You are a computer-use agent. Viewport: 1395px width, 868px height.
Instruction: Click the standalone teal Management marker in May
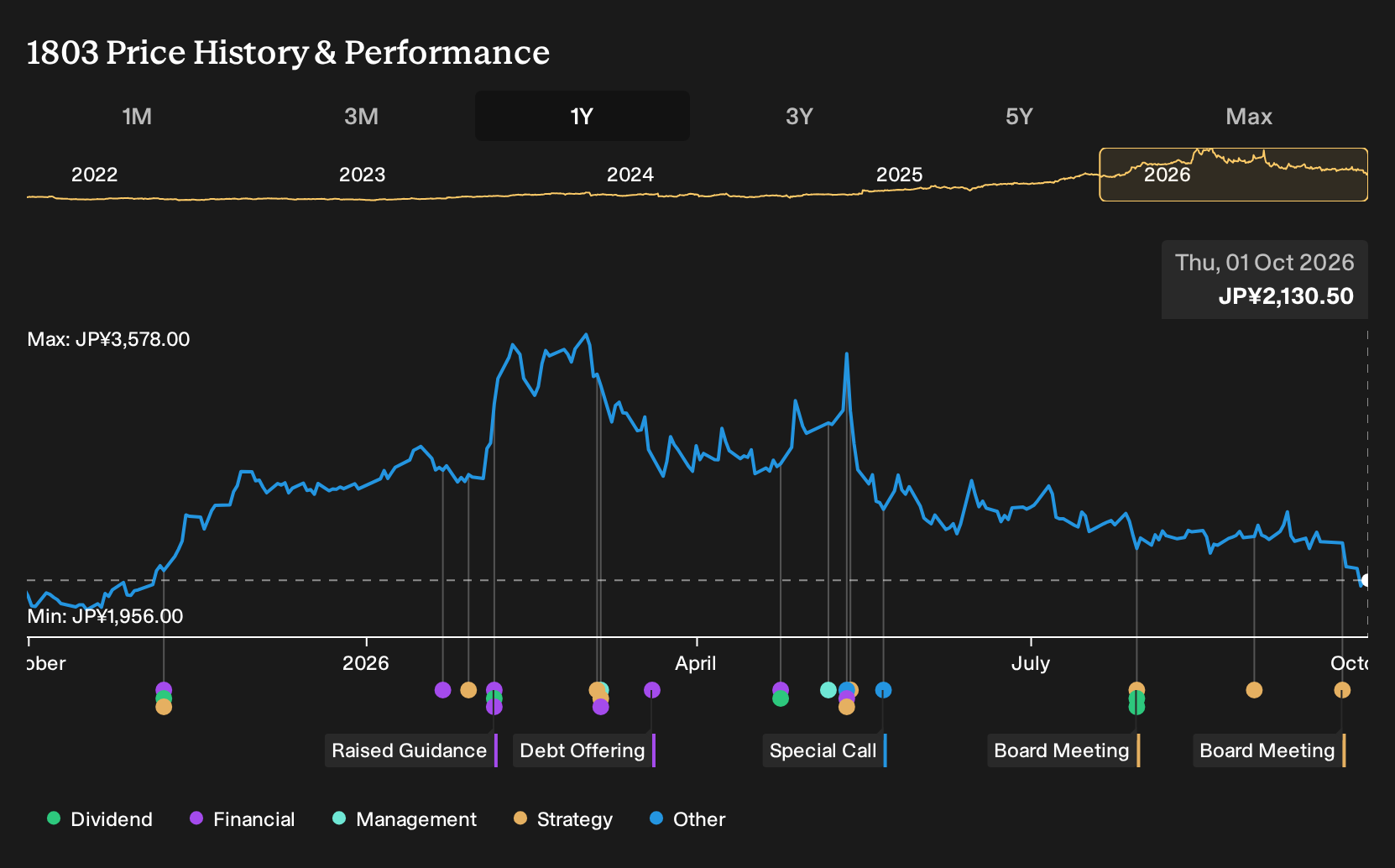(828, 690)
